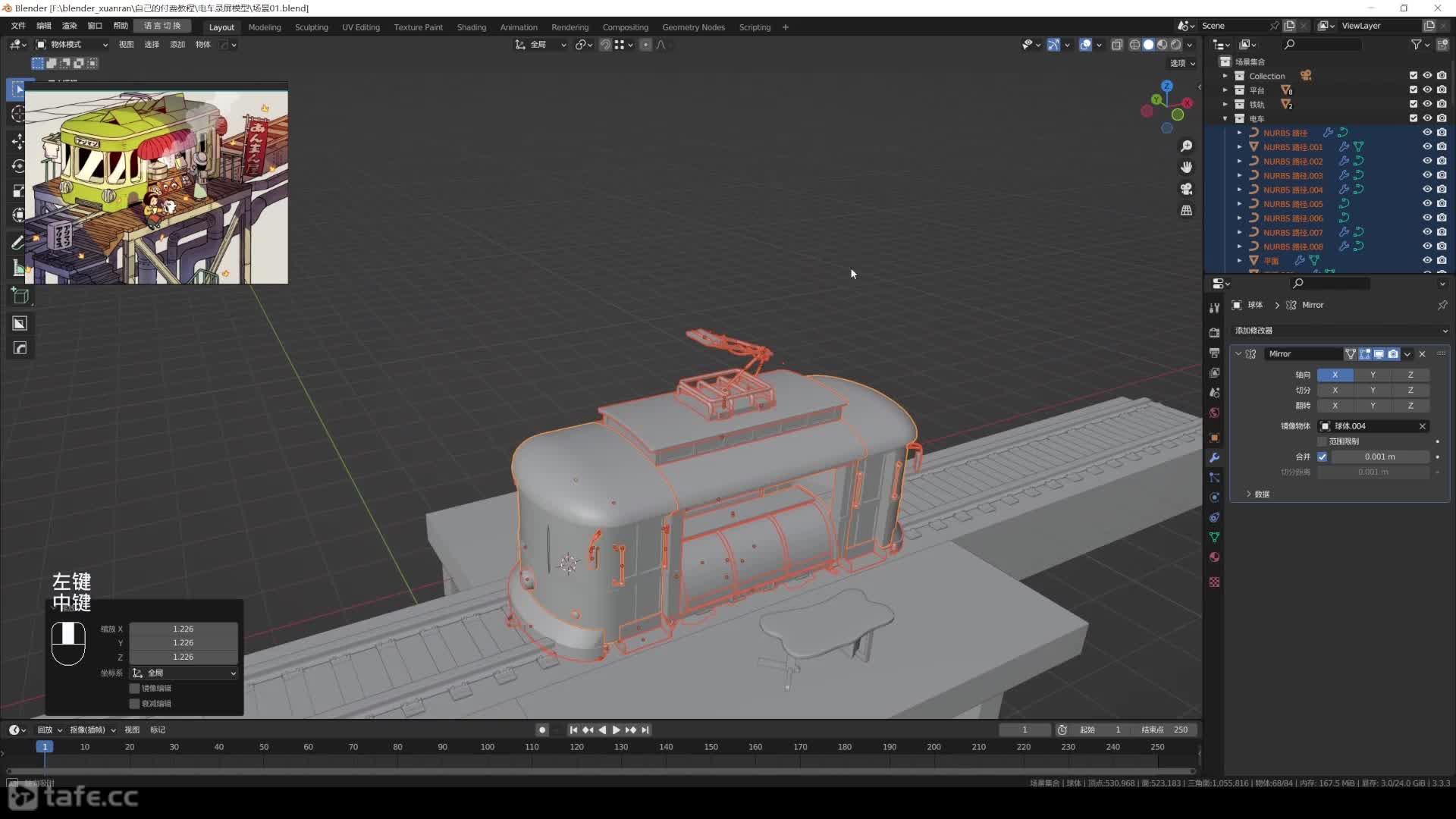This screenshot has height=819, width=1456.
Task: Toggle Mirror modifier edit mode display
Action: click(x=1365, y=354)
